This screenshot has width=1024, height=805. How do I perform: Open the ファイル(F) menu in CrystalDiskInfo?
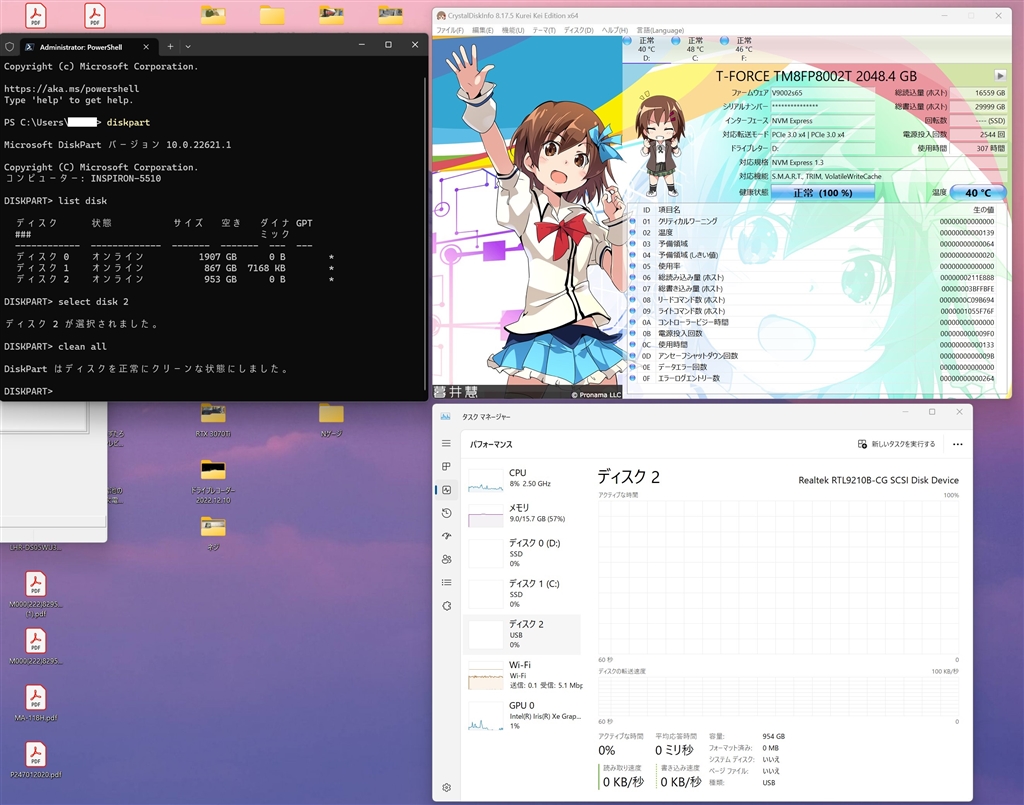click(x=450, y=30)
